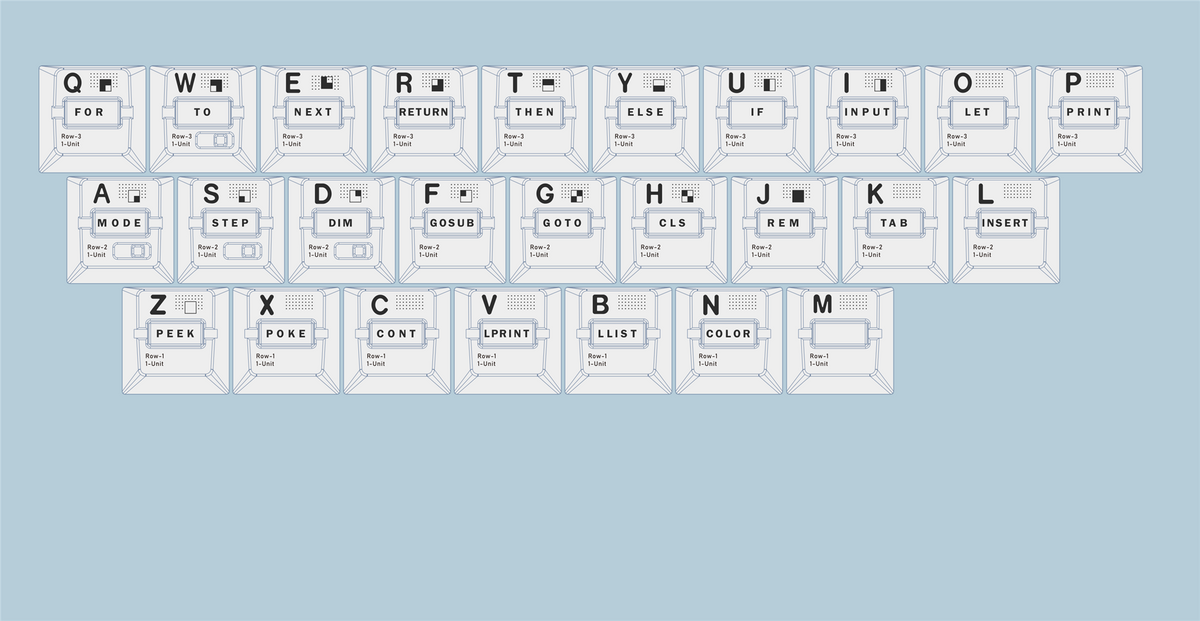1200x621 pixels.
Task: Click the GOTO keyword label
Action: [x=563, y=223]
